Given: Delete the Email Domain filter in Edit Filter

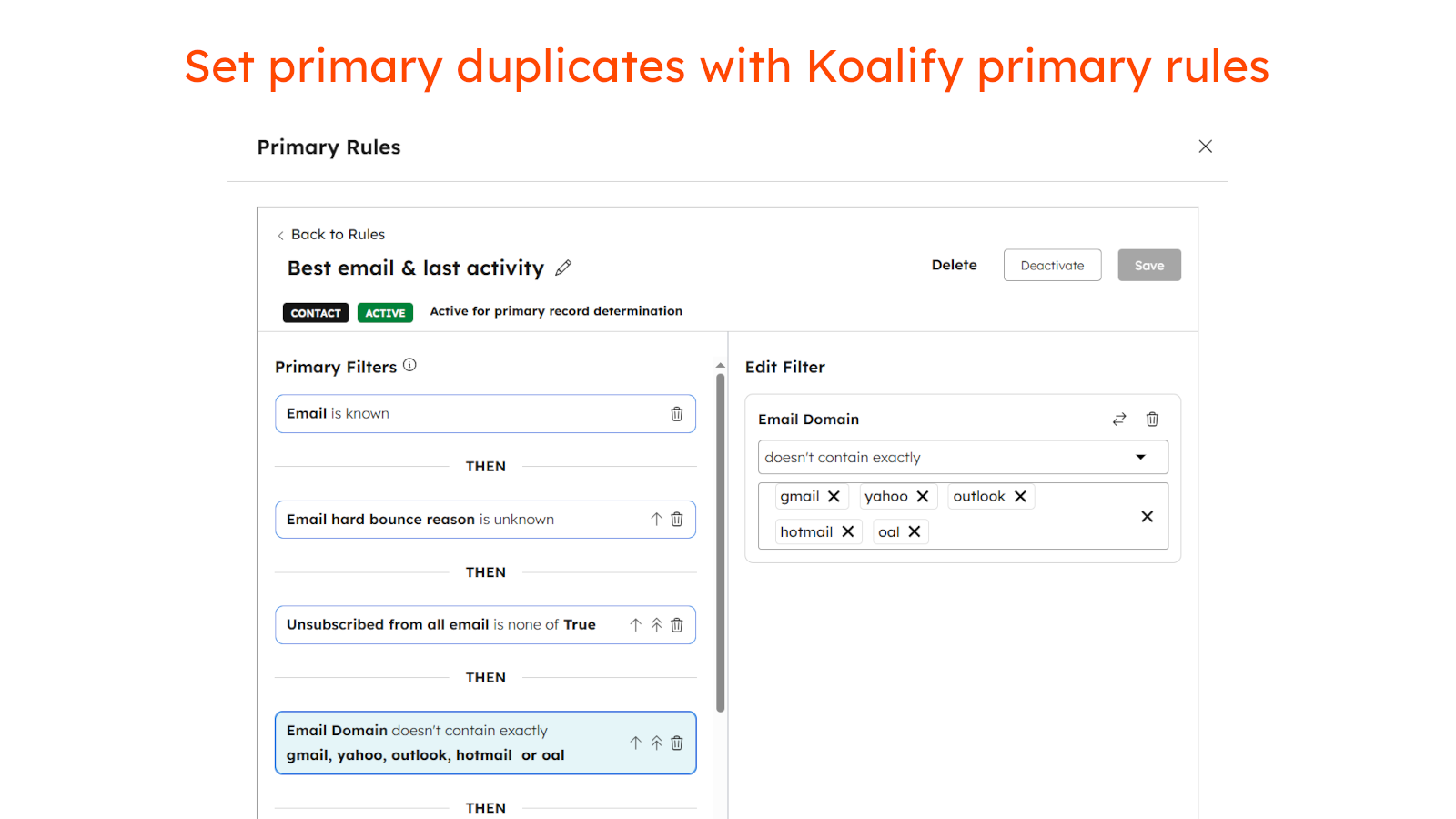Looking at the screenshot, I should 1152,419.
